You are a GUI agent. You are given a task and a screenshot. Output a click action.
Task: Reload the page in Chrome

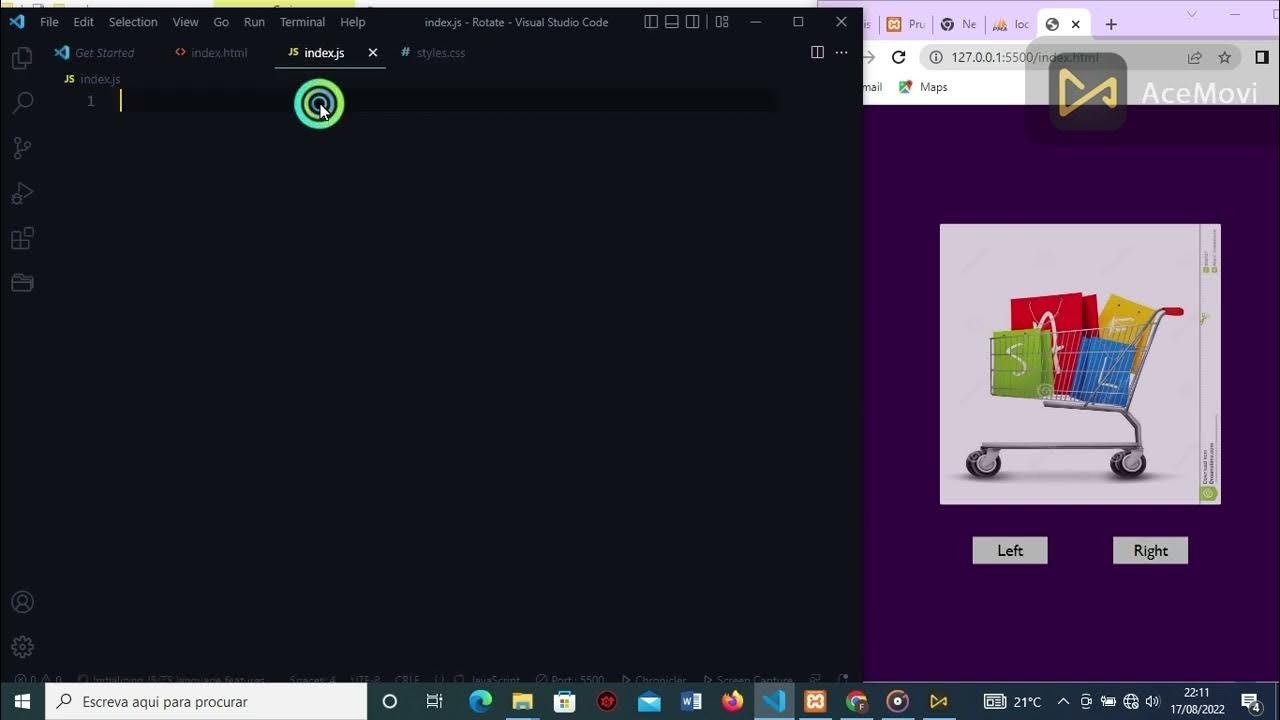898,57
